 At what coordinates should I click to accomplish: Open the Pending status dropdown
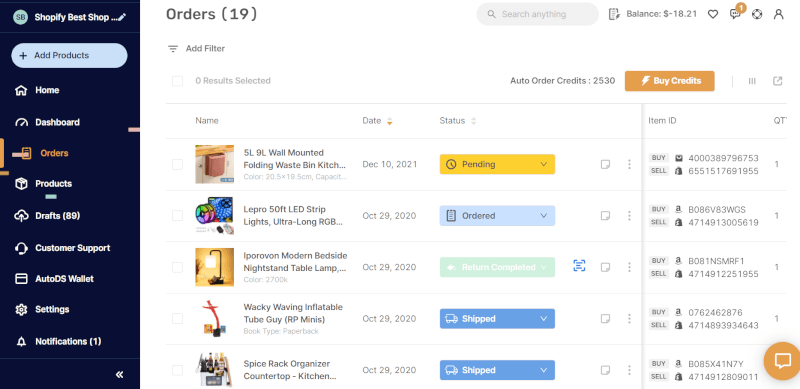(497, 164)
